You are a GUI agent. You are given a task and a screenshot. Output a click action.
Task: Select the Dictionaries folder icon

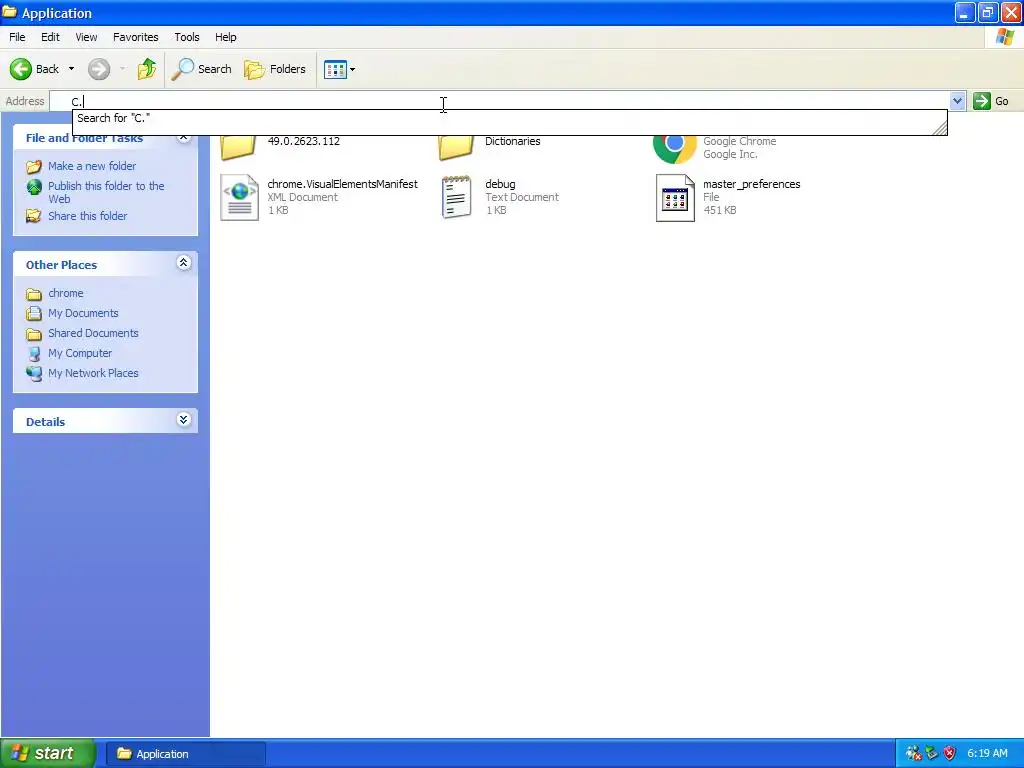coord(456,148)
